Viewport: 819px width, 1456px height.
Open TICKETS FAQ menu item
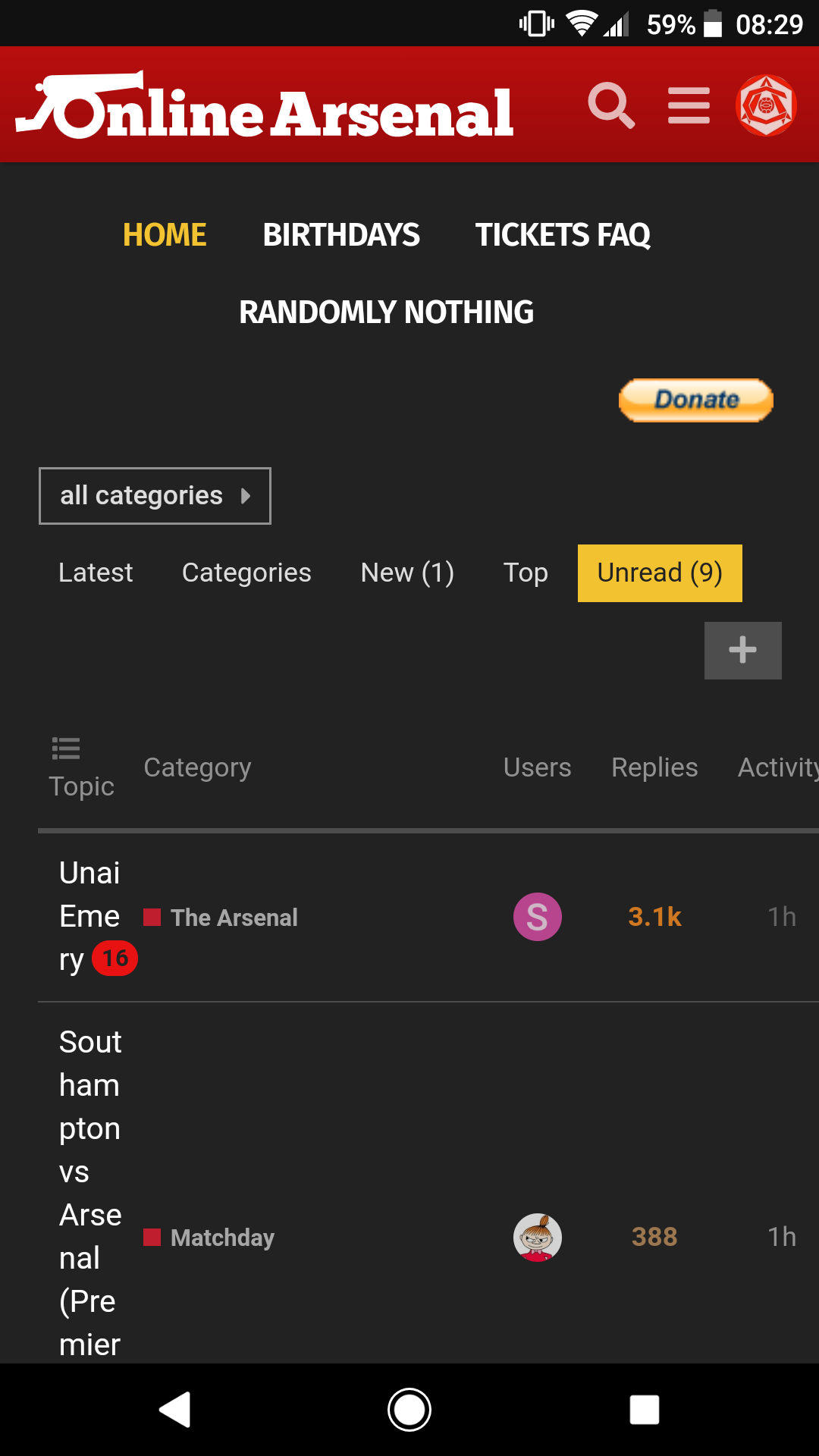pos(563,235)
